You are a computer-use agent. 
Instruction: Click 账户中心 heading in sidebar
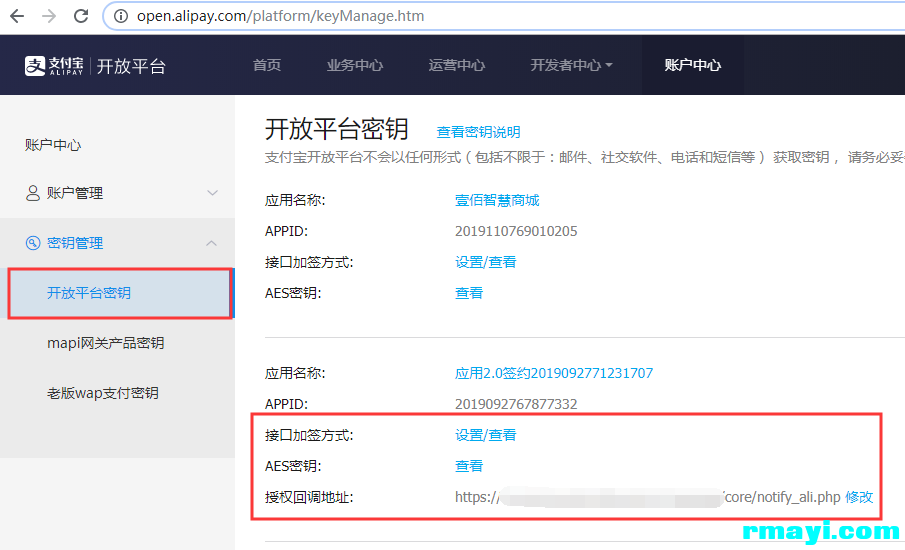(x=53, y=145)
